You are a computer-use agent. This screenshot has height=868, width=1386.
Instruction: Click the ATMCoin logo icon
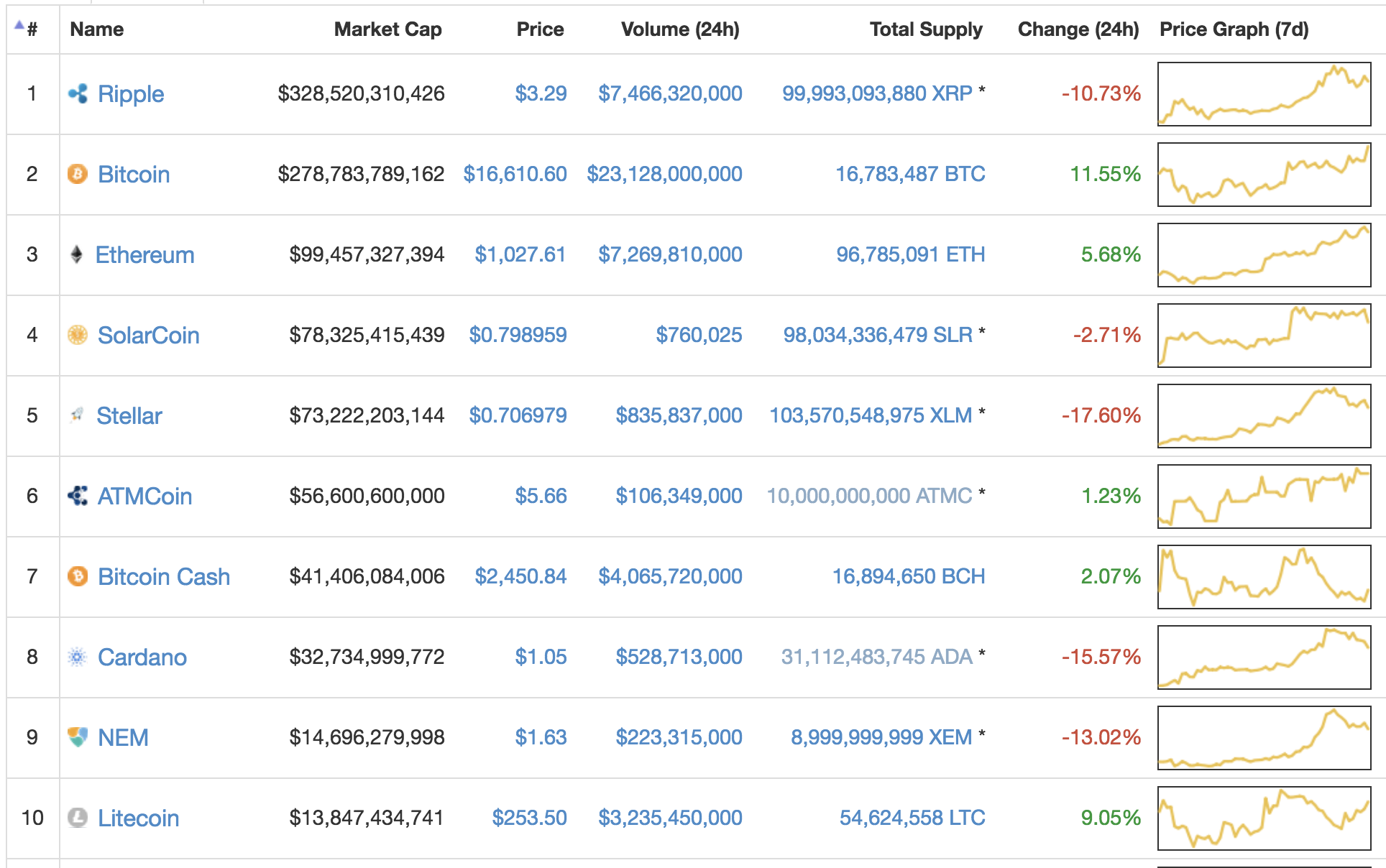(x=78, y=496)
